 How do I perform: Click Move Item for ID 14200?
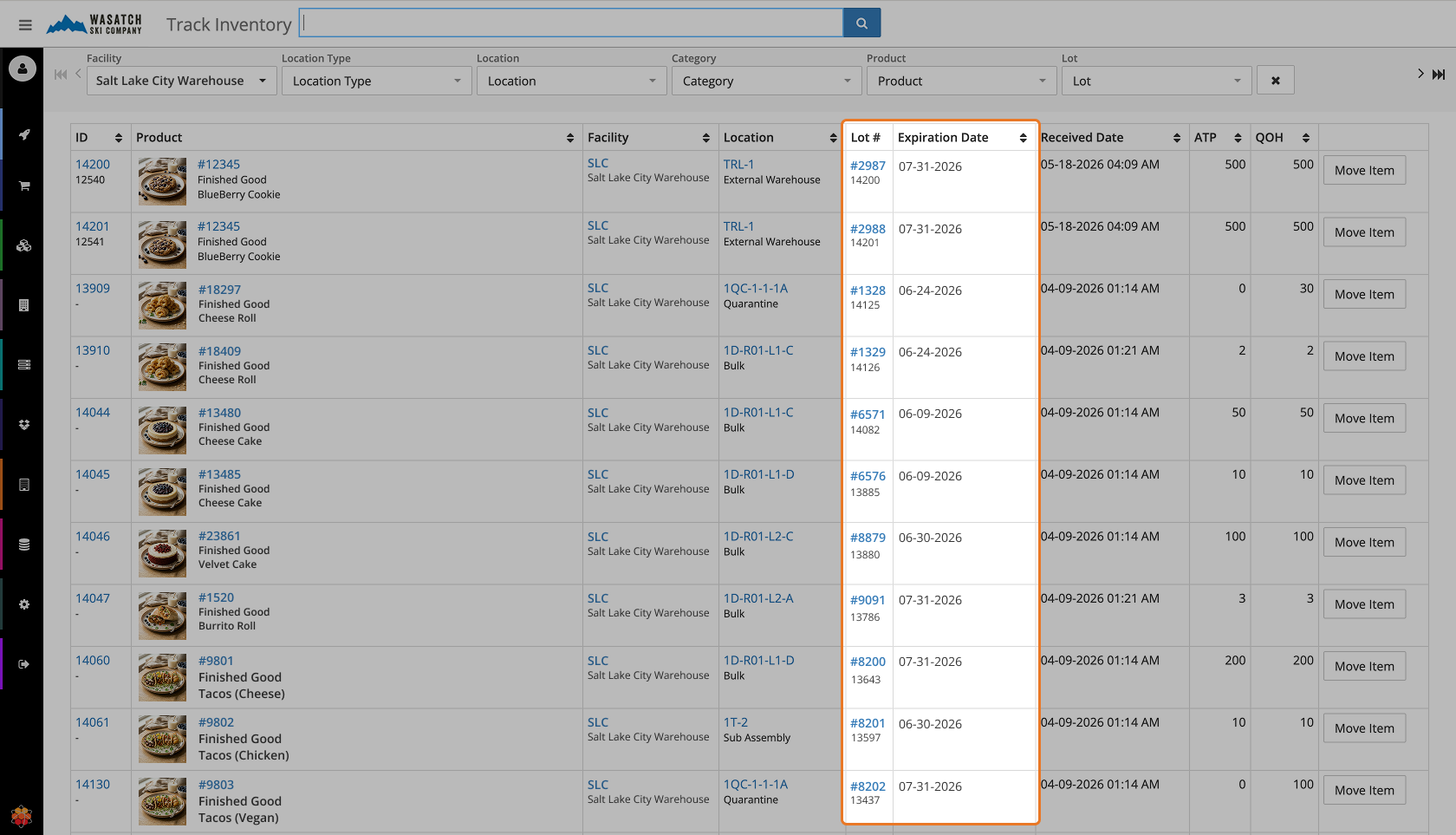point(1364,171)
